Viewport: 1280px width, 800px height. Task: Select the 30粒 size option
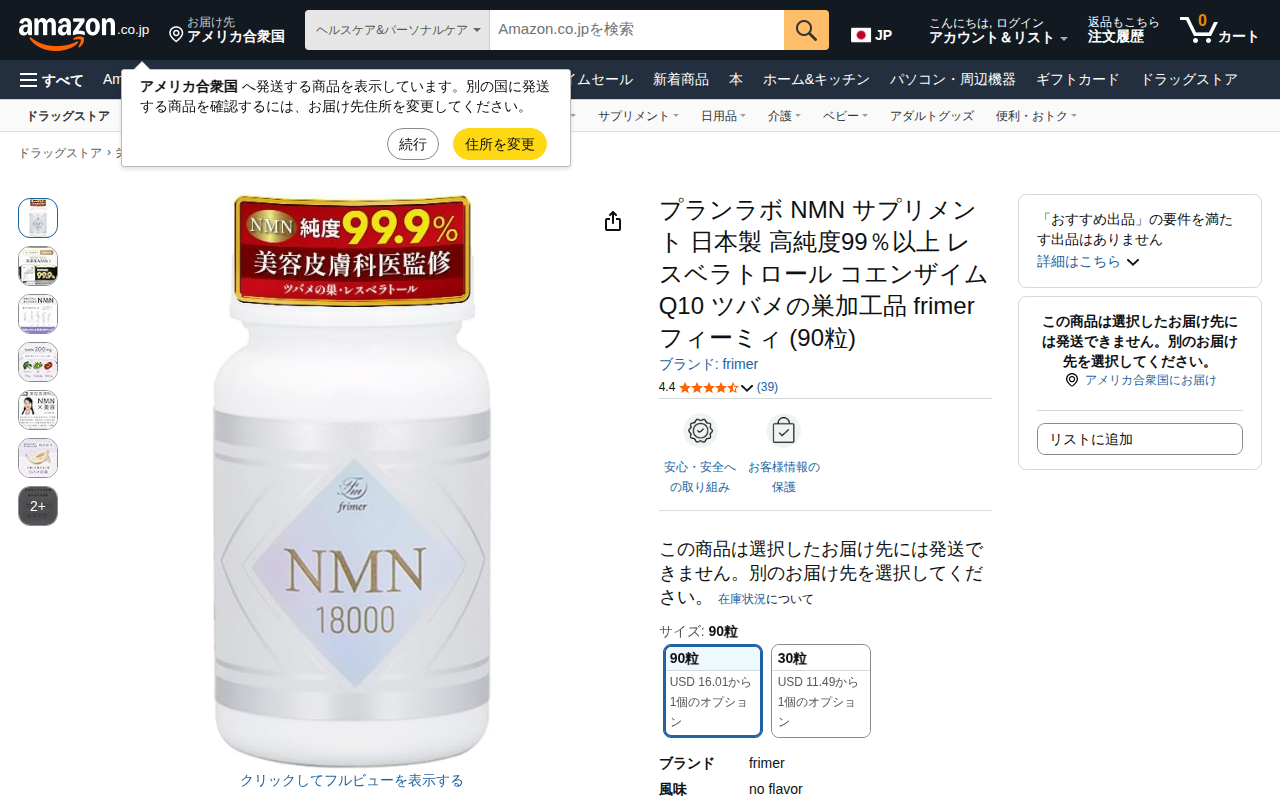[x=821, y=690]
